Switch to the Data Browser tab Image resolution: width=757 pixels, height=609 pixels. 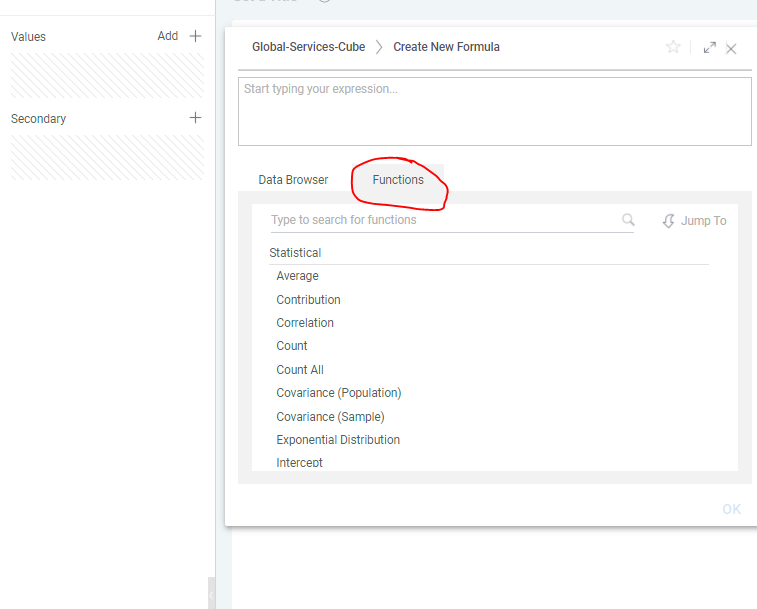293,180
